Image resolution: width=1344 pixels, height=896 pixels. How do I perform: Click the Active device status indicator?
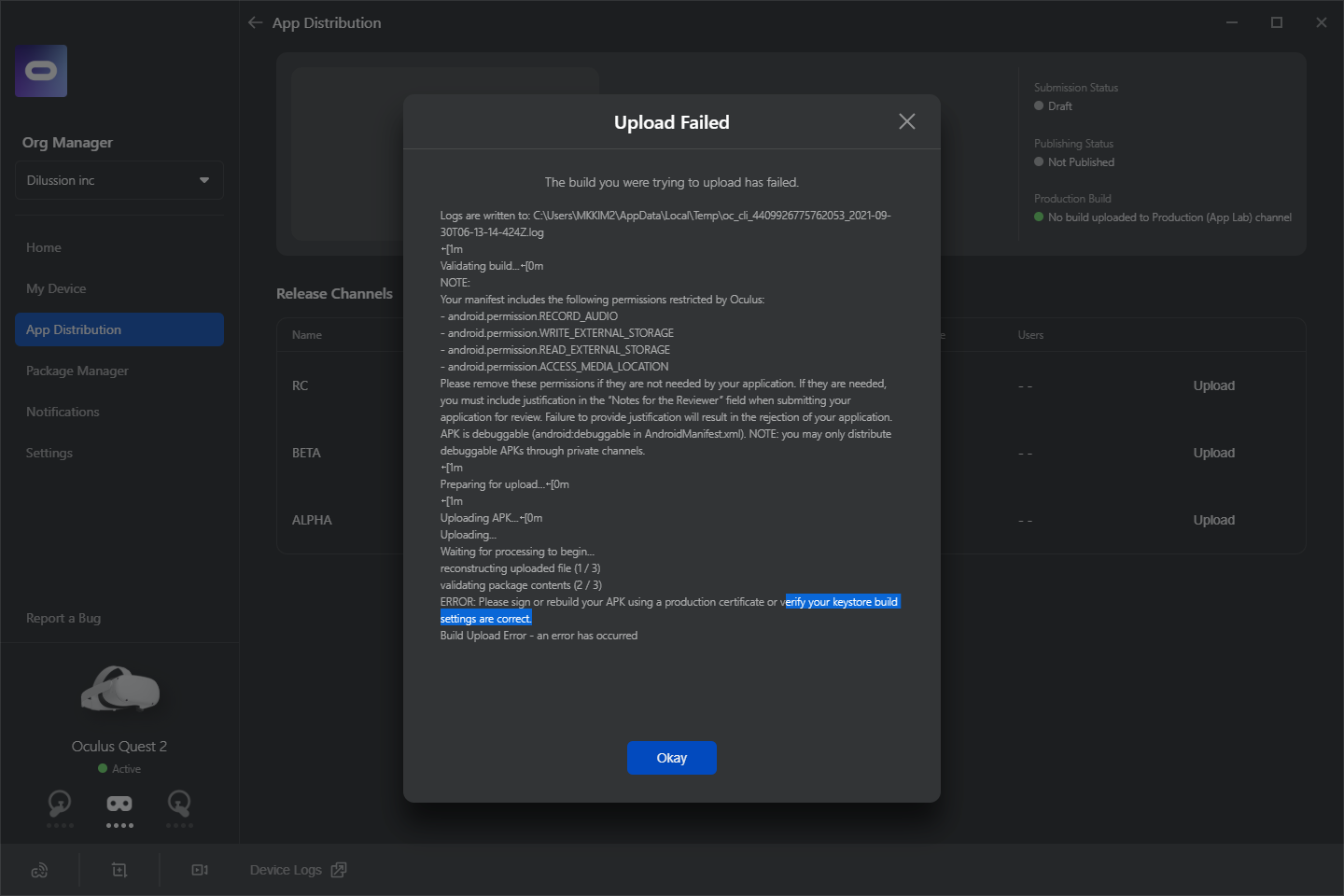pyautogui.click(x=119, y=769)
